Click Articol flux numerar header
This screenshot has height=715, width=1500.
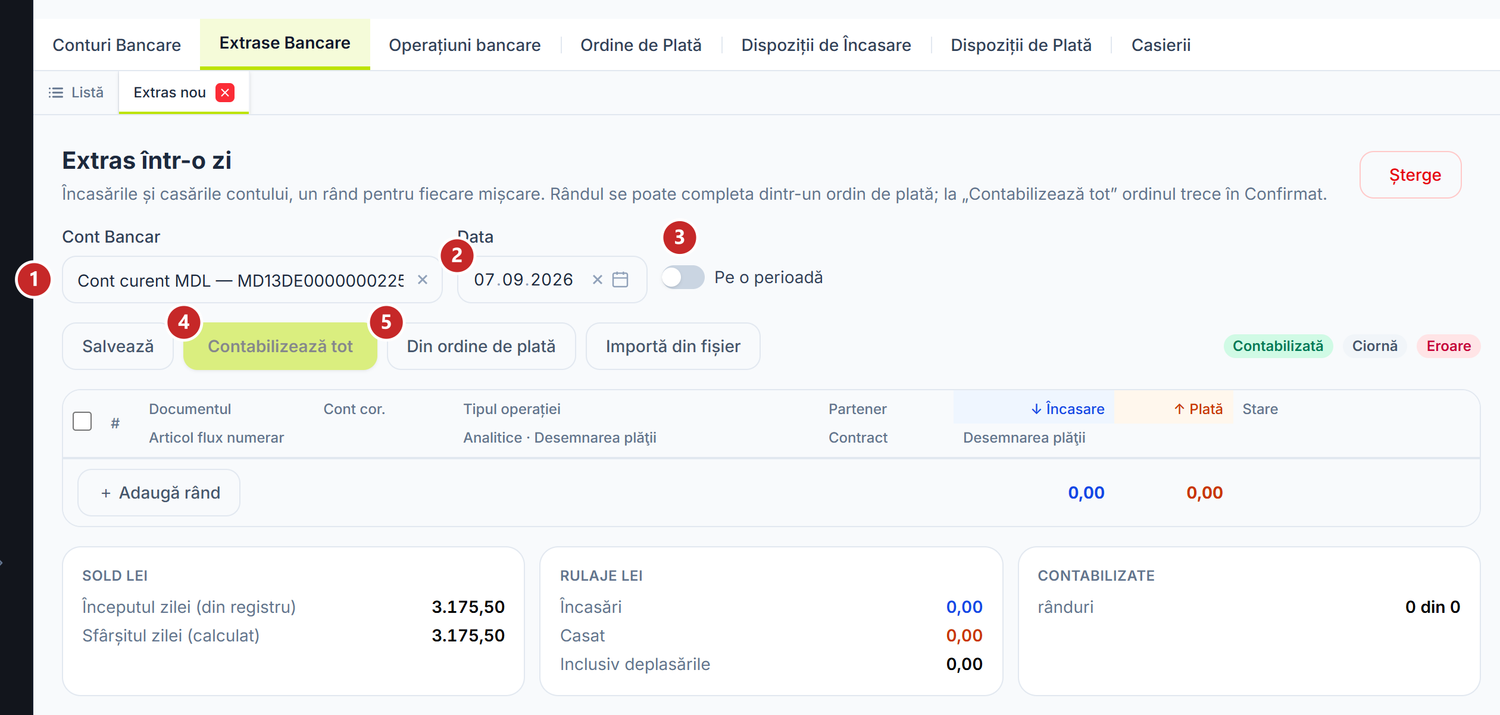[217, 437]
